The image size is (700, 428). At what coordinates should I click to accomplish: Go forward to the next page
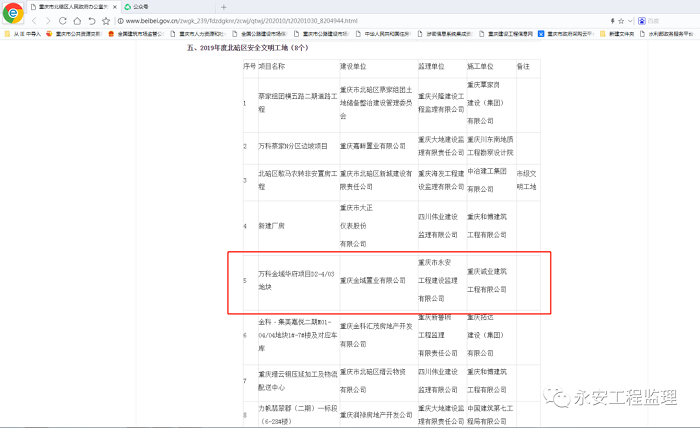pyautogui.click(x=48, y=21)
